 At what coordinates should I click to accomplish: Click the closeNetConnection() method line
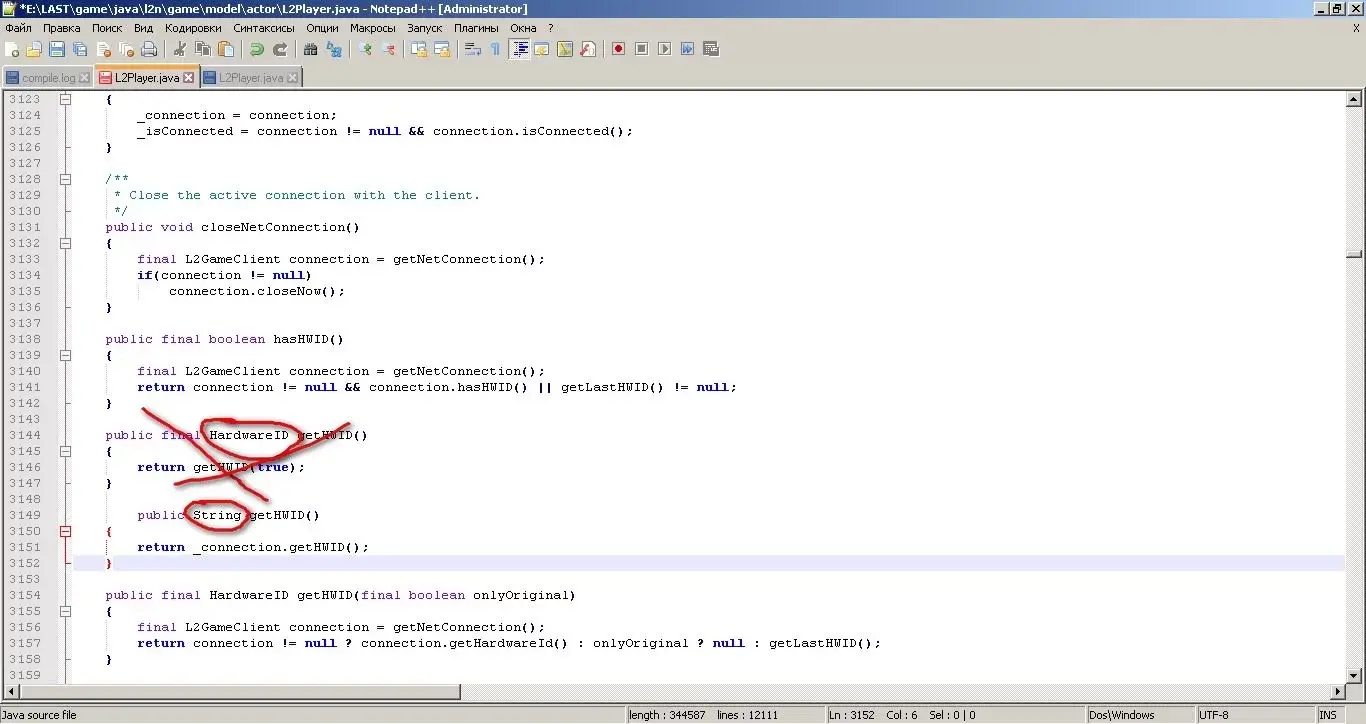(232, 227)
